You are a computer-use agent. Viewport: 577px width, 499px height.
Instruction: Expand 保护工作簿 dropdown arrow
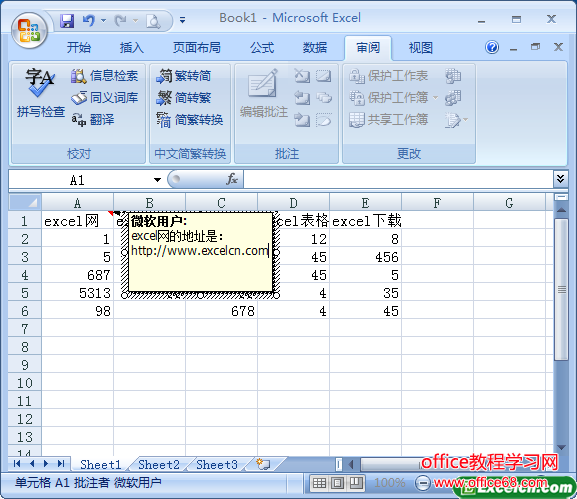pyautogui.click(x=435, y=98)
